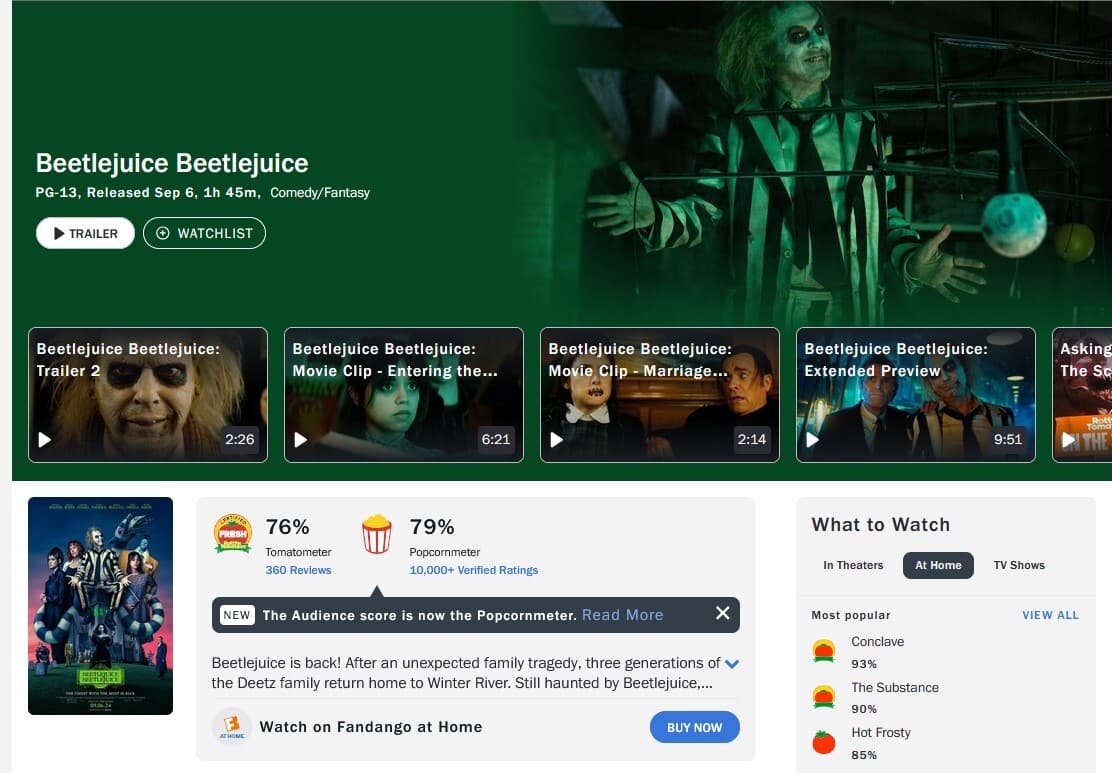1112x773 pixels.
Task: Expand the movie synopsis chevron
Action: (732, 664)
